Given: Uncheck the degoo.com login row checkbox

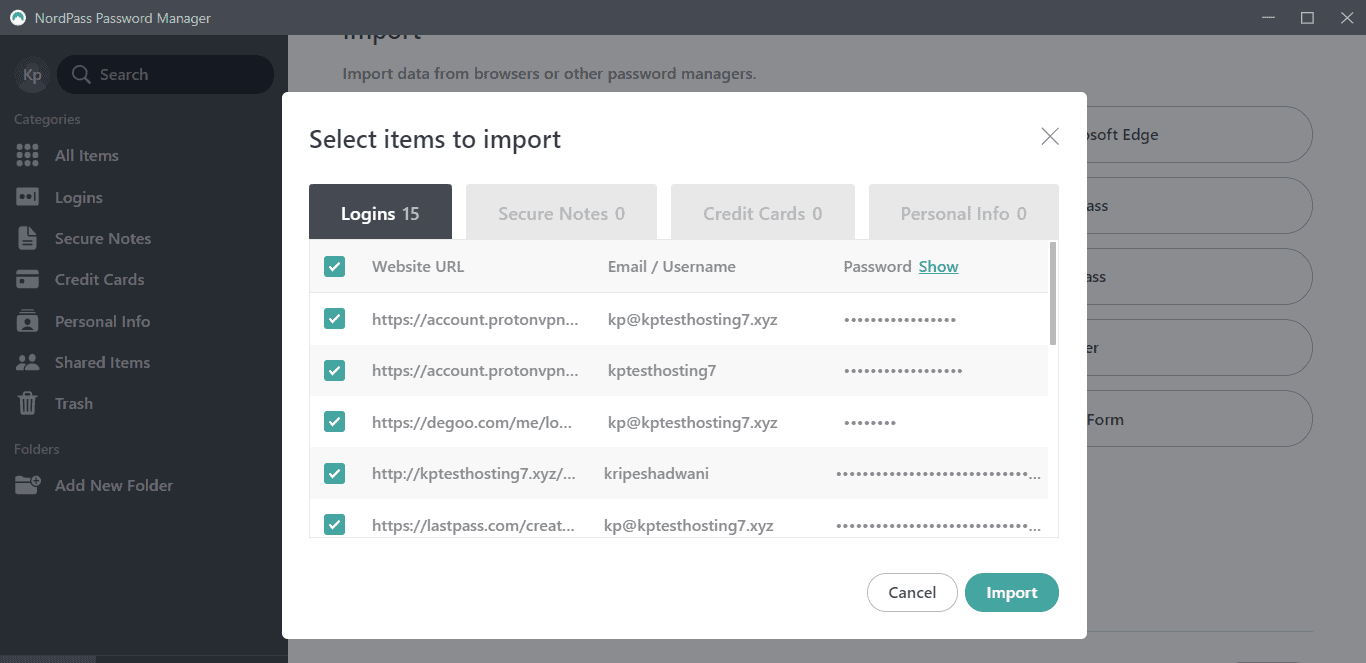Looking at the screenshot, I should click(334, 422).
